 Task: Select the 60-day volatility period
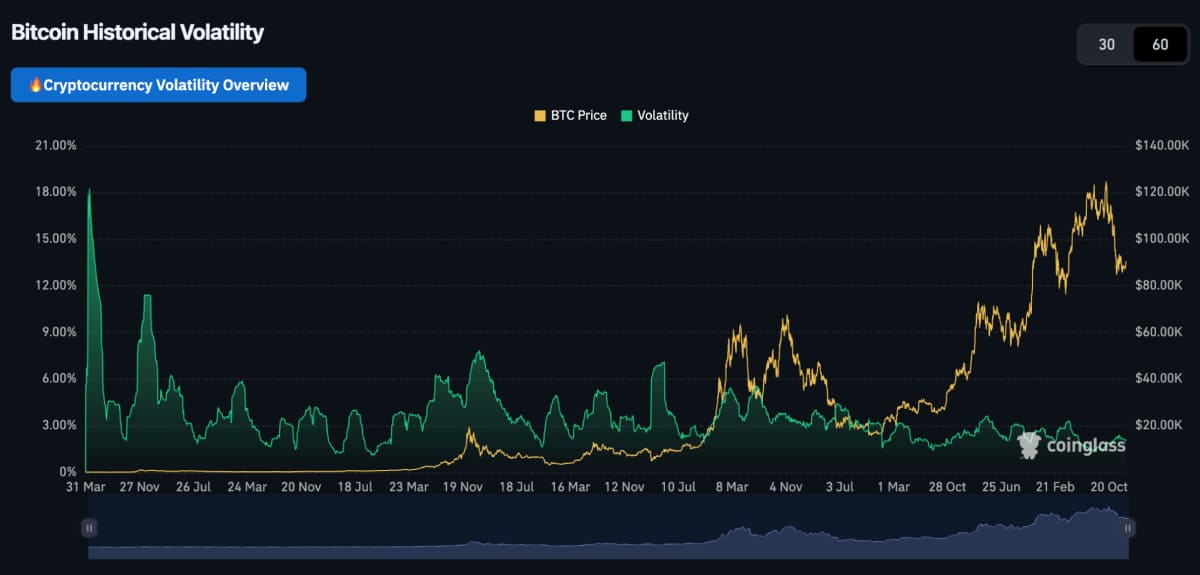pyautogui.click(x=1160, y=44)
